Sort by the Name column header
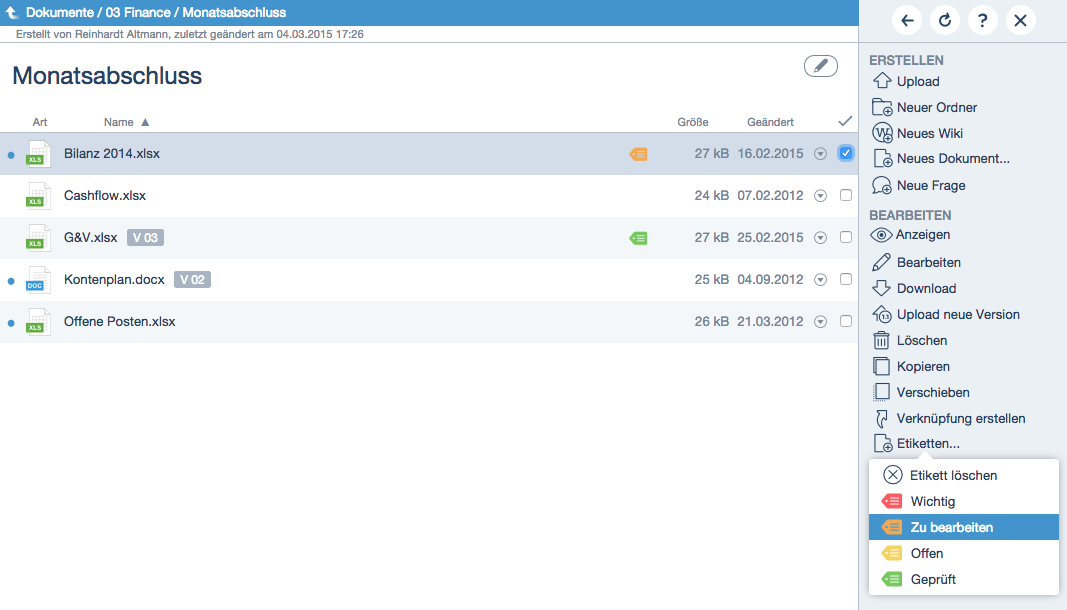This screenshot has height=610, width=1067. (x=119, y=122)
